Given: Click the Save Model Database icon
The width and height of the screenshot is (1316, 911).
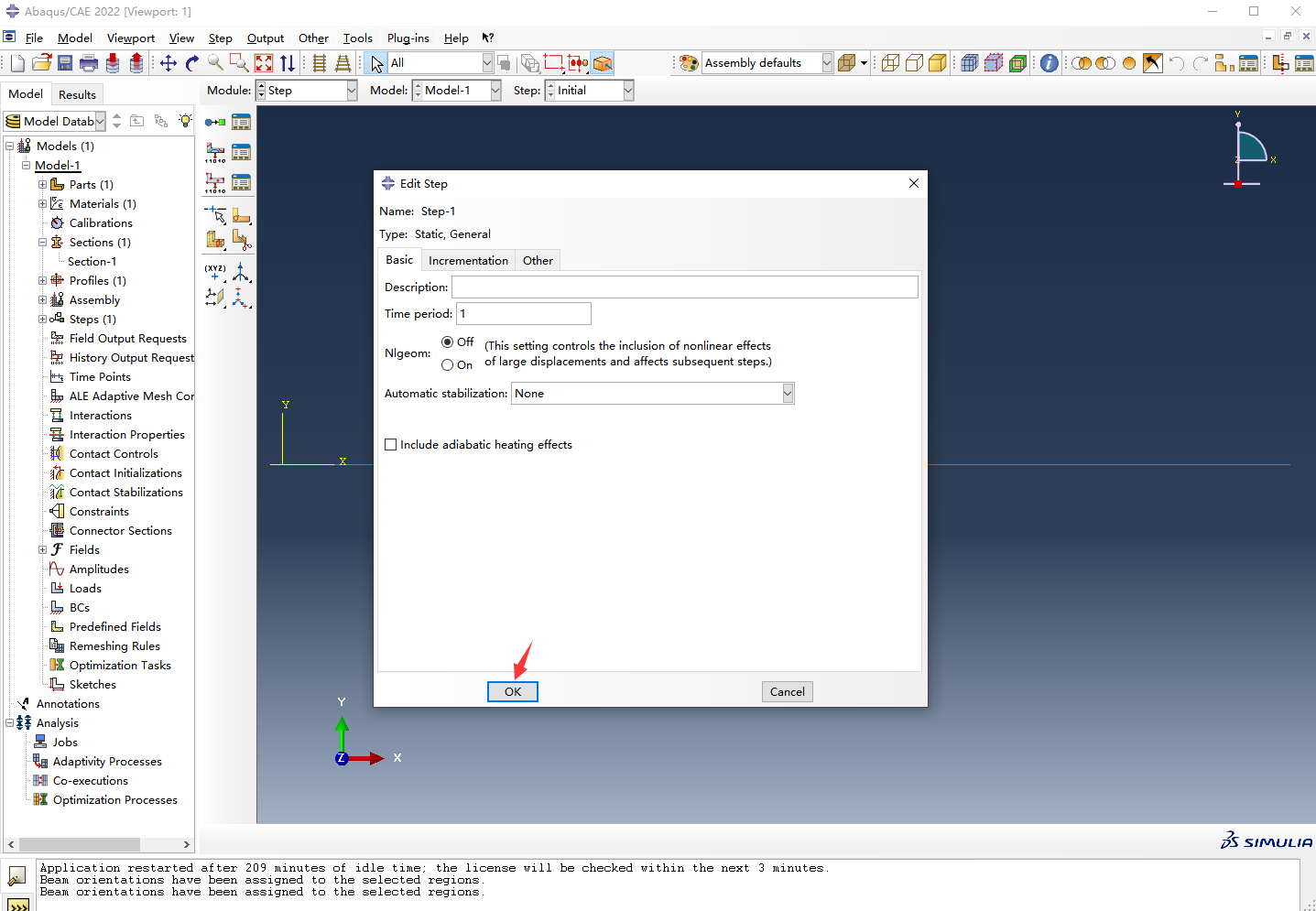Looking at the screenshot, I should (65, 63).
